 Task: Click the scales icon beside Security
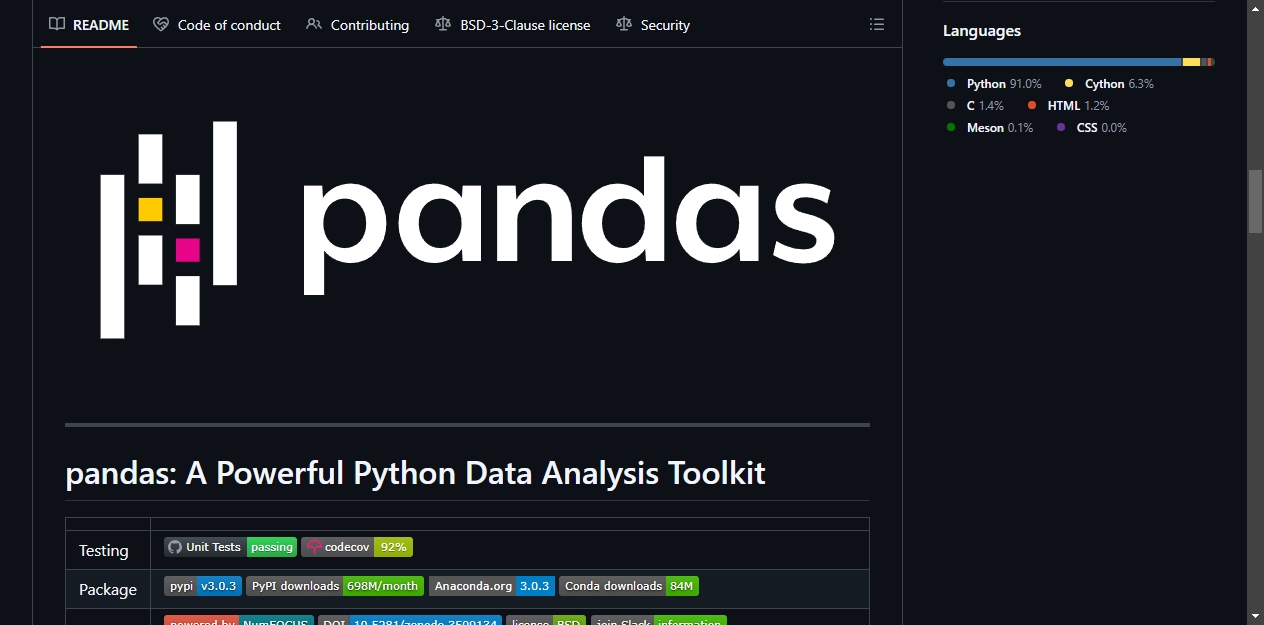tap(624, 25)
